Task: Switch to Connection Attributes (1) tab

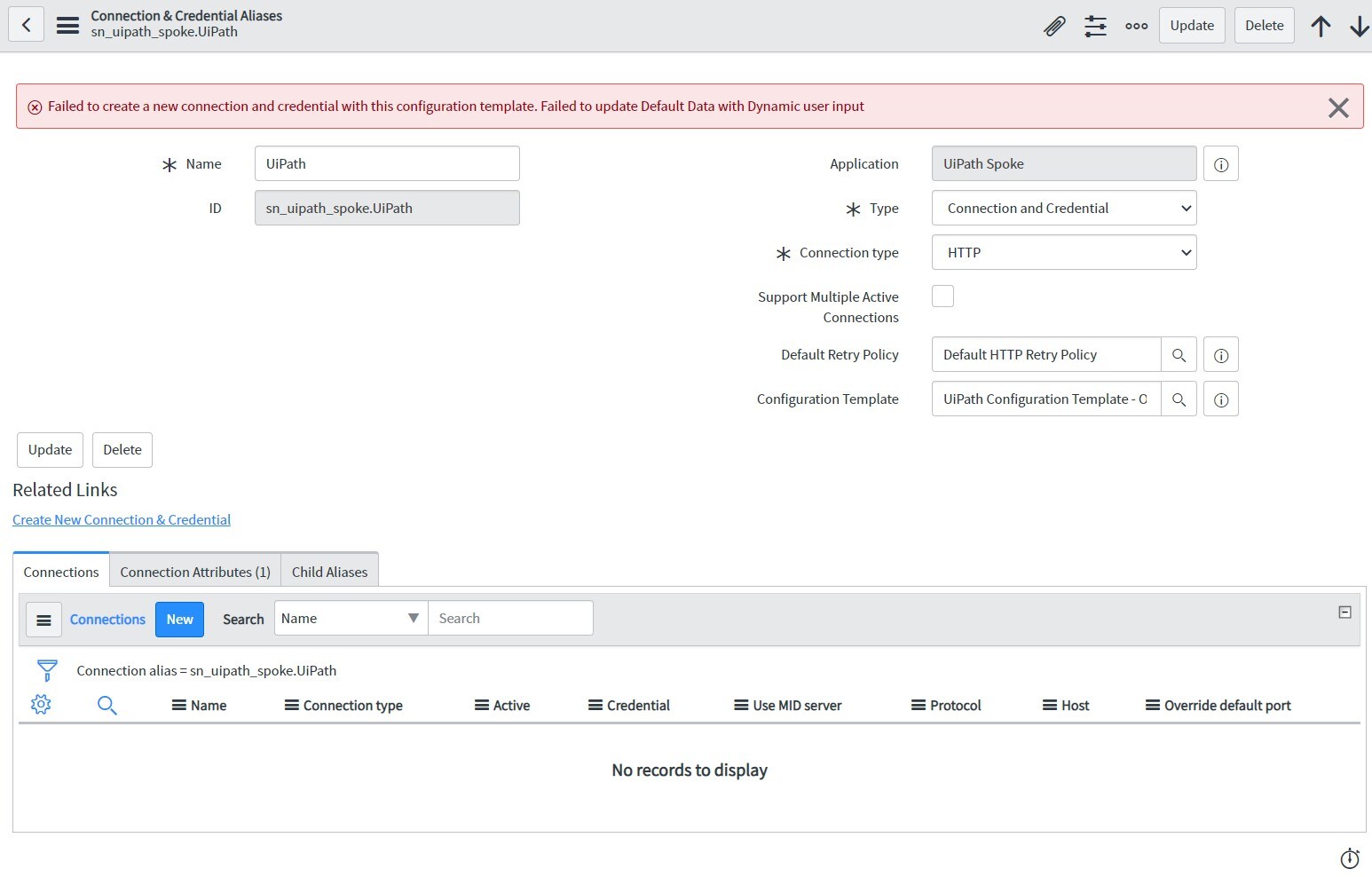Action: pyautogui.click(x=195, y=573)
